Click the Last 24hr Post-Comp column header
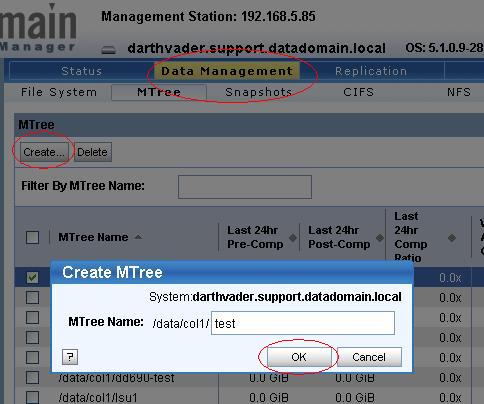The height and width of the screenshot is (404, 484). (x=339, y=237)
